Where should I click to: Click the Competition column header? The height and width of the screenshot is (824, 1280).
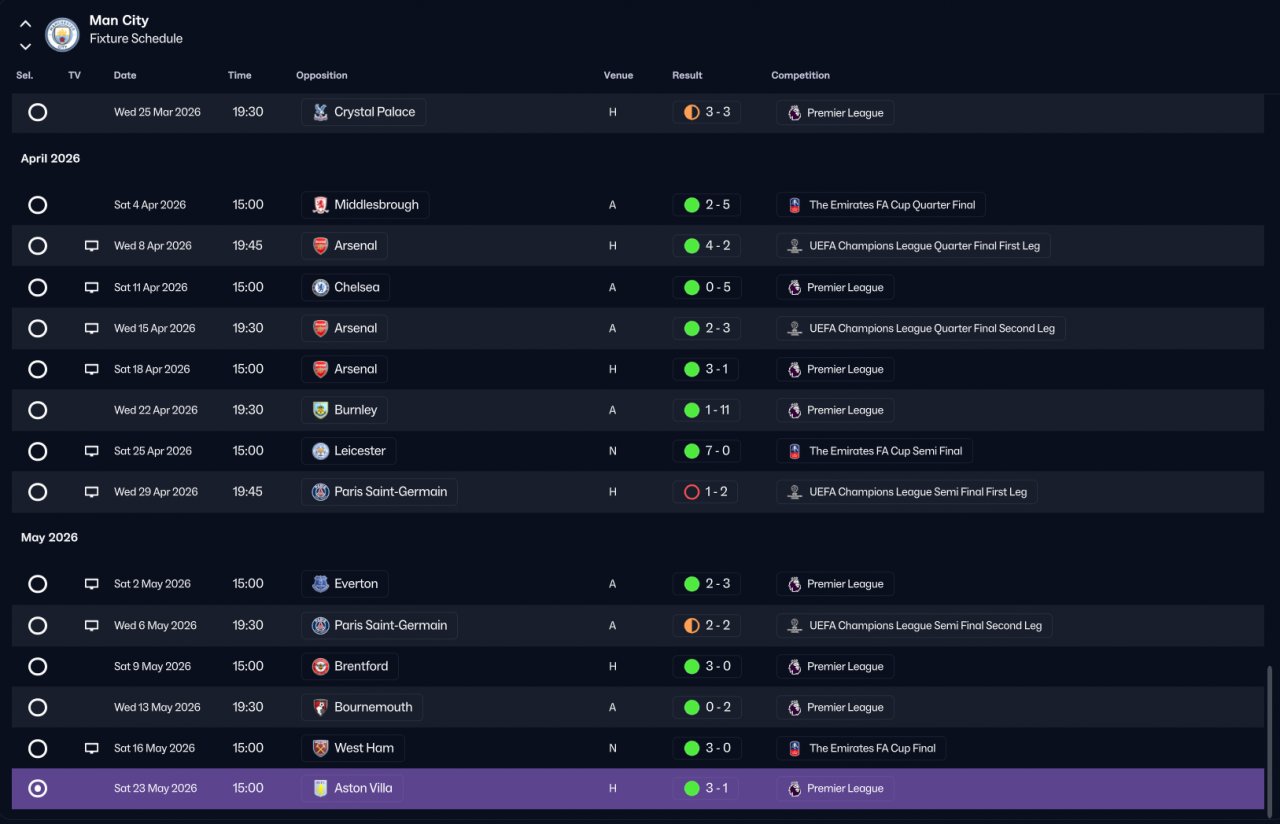(x=800, y=75)
